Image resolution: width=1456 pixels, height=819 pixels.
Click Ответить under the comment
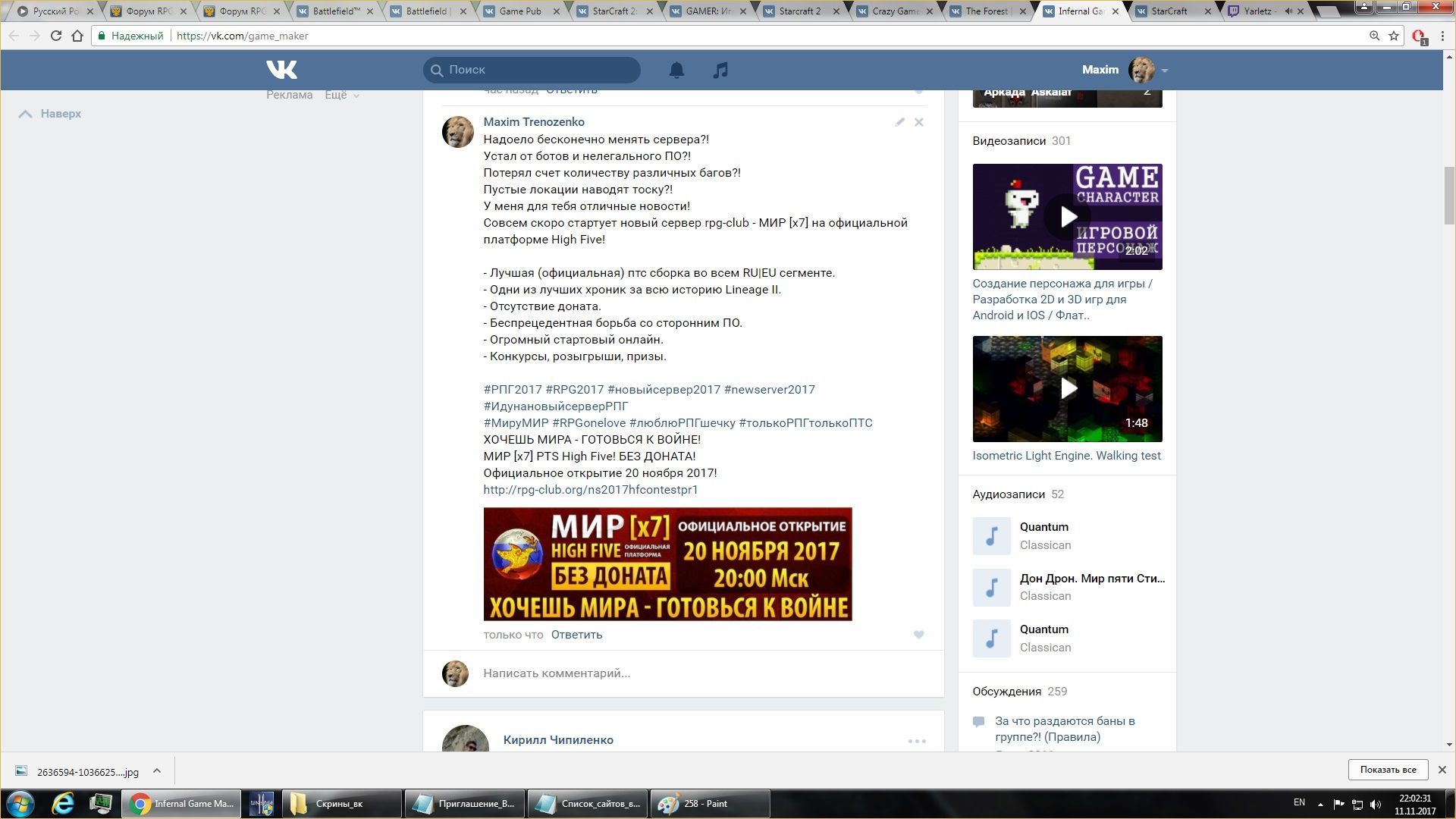(576, 635)
